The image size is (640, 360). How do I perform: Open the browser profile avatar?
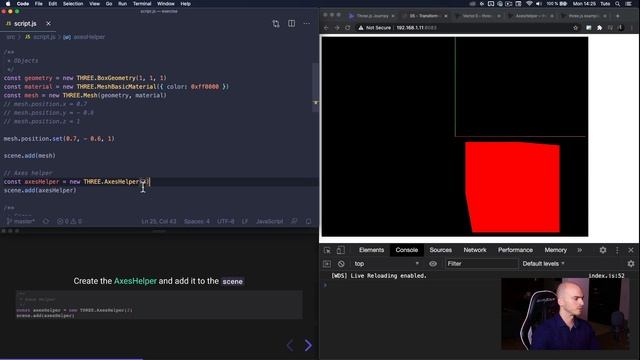[621, 28]
